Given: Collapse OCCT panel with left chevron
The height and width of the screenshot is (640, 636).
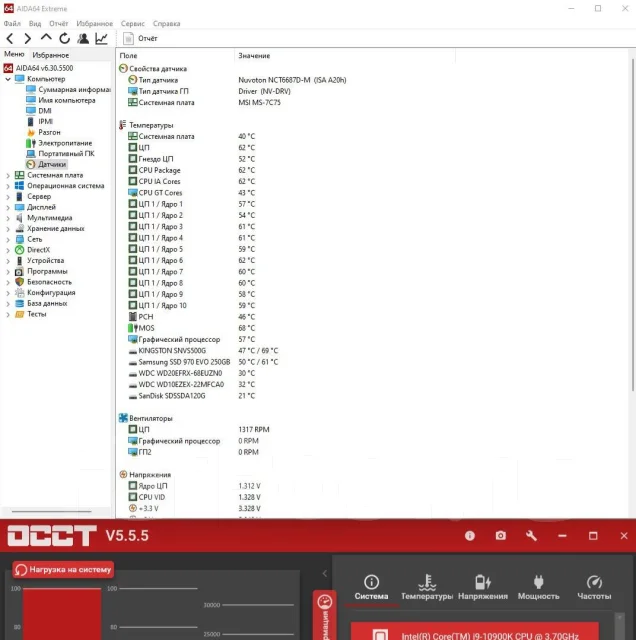Looking at the screenshot, I should pos(325,573).
